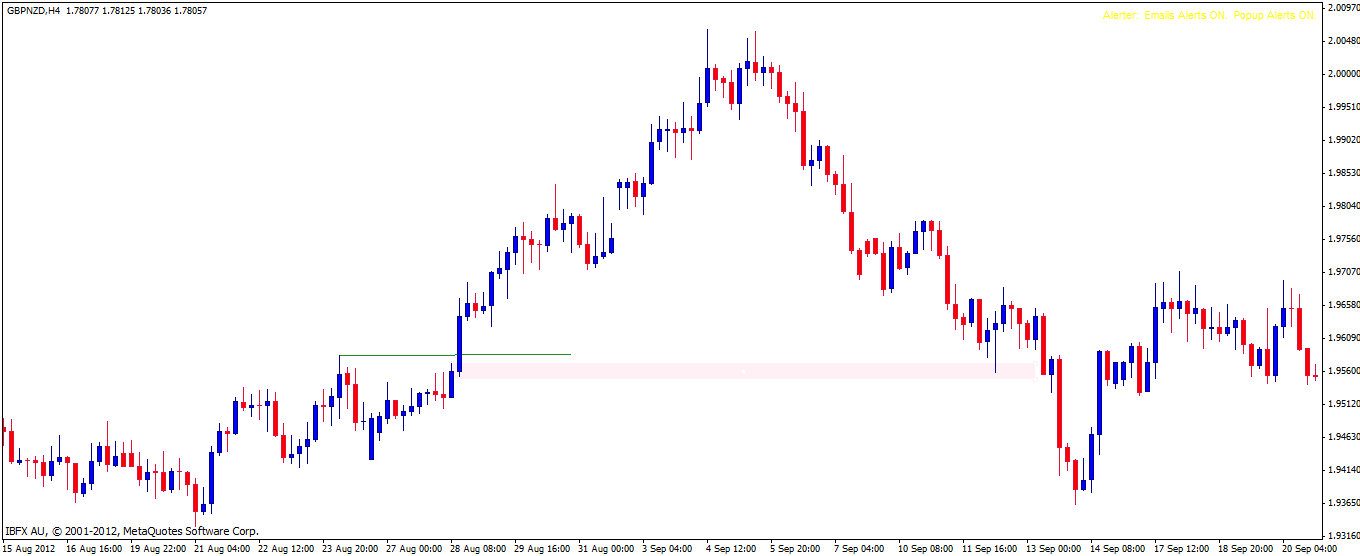Image resolution: width=1360 pixels, height=556 pixels.
Task: Click the 13 Sep 00:00 time label
Action: (1056, 549)
